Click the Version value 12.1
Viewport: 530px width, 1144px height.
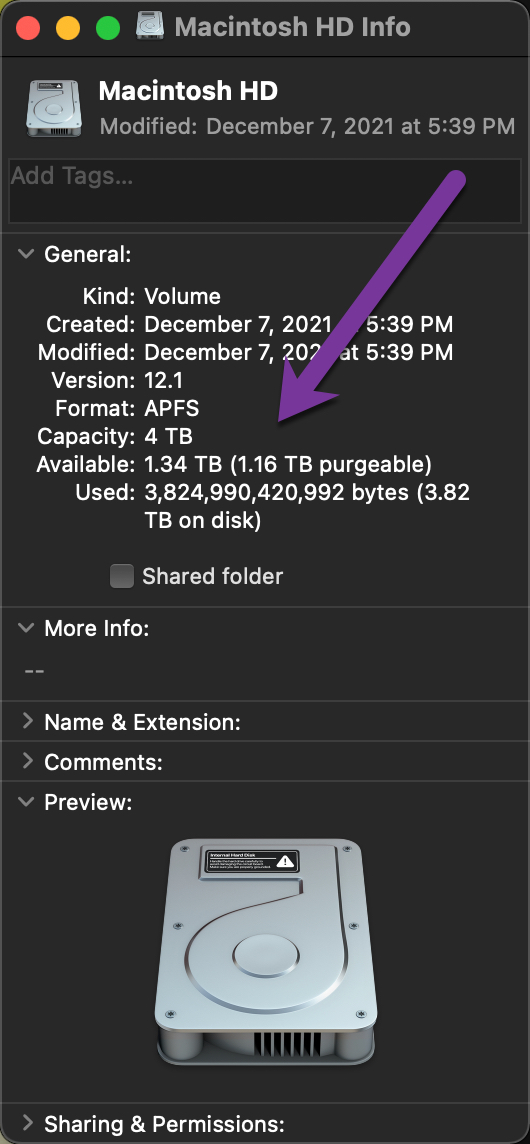point(164,380)
